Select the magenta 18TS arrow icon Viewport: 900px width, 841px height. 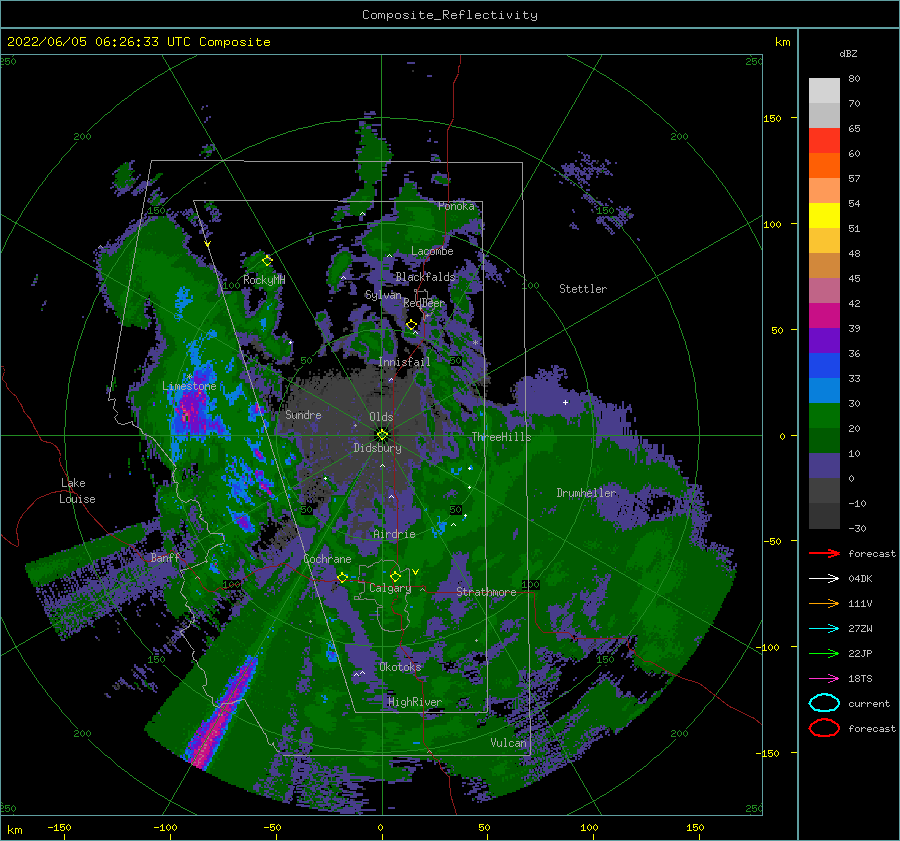click(824, 679)
